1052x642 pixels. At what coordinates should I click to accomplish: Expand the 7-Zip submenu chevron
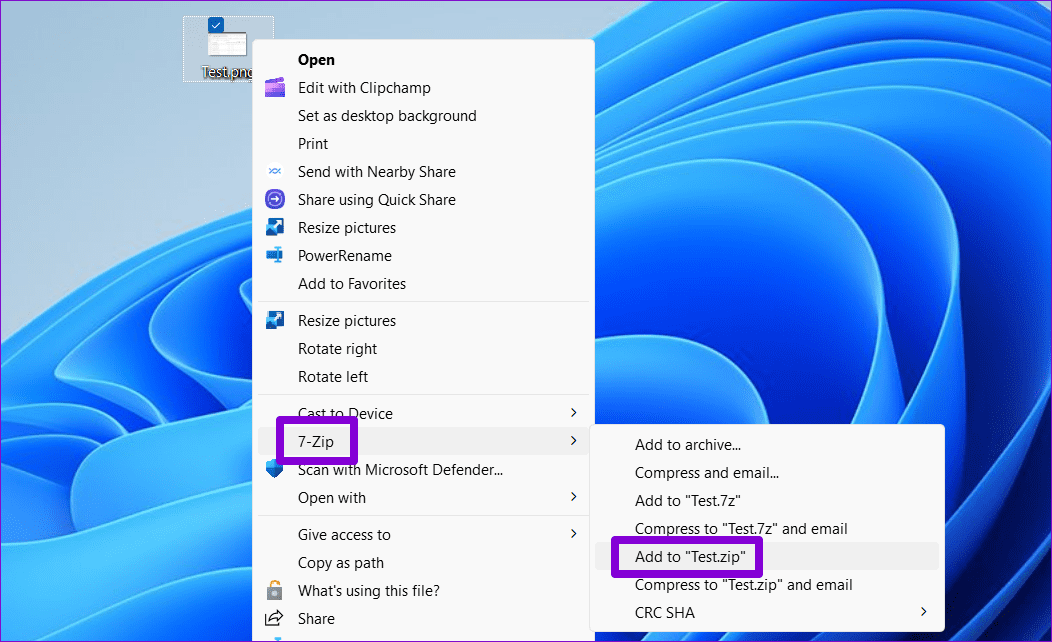pos(573,440)
